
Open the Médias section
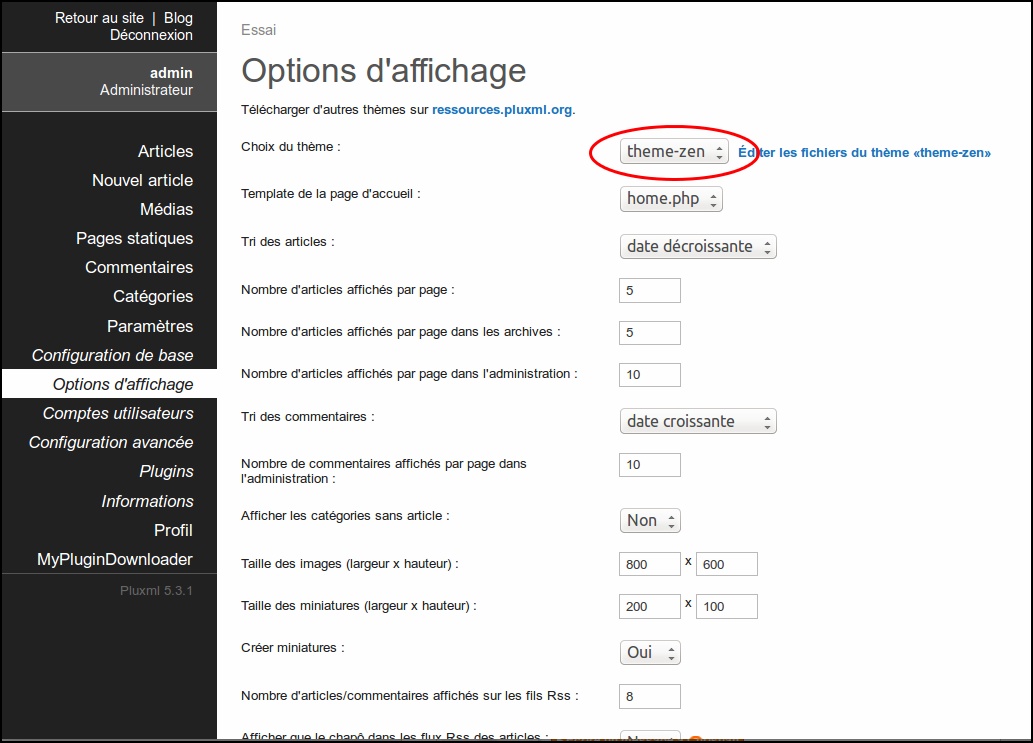[x=166, y=209]
